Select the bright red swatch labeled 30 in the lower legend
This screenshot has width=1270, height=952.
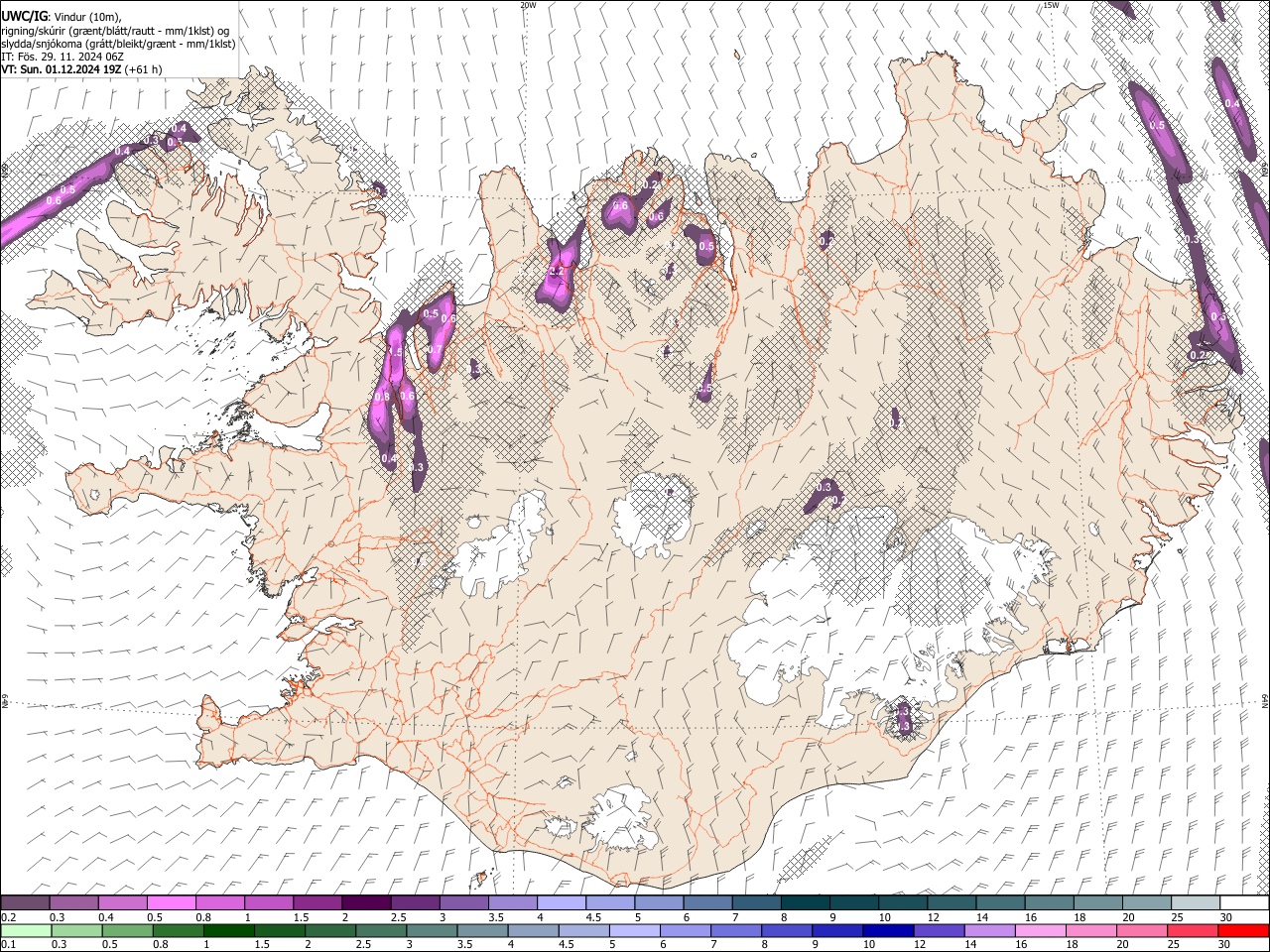[1243, 930]
